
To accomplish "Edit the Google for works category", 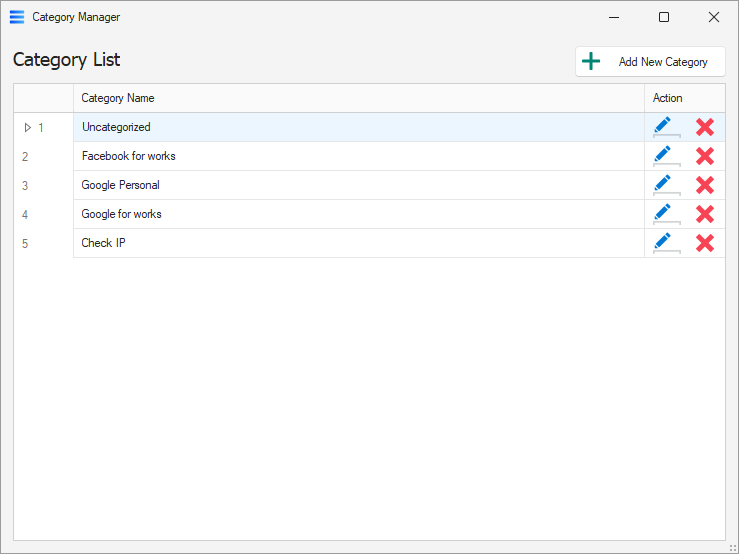I will click(x=662, y=213).
